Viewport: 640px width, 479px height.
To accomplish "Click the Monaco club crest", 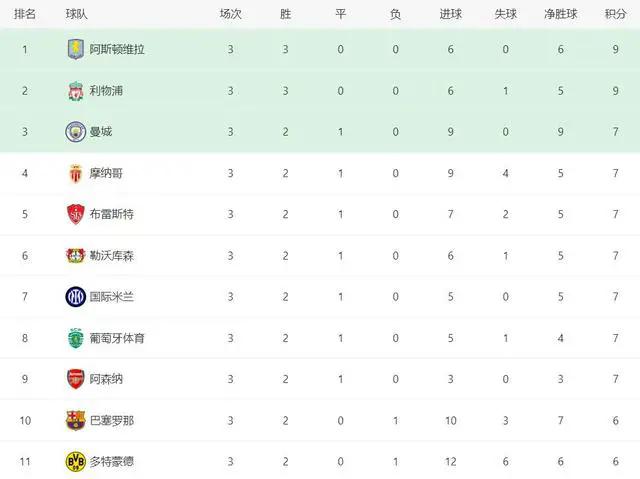I will pos(76,173).
